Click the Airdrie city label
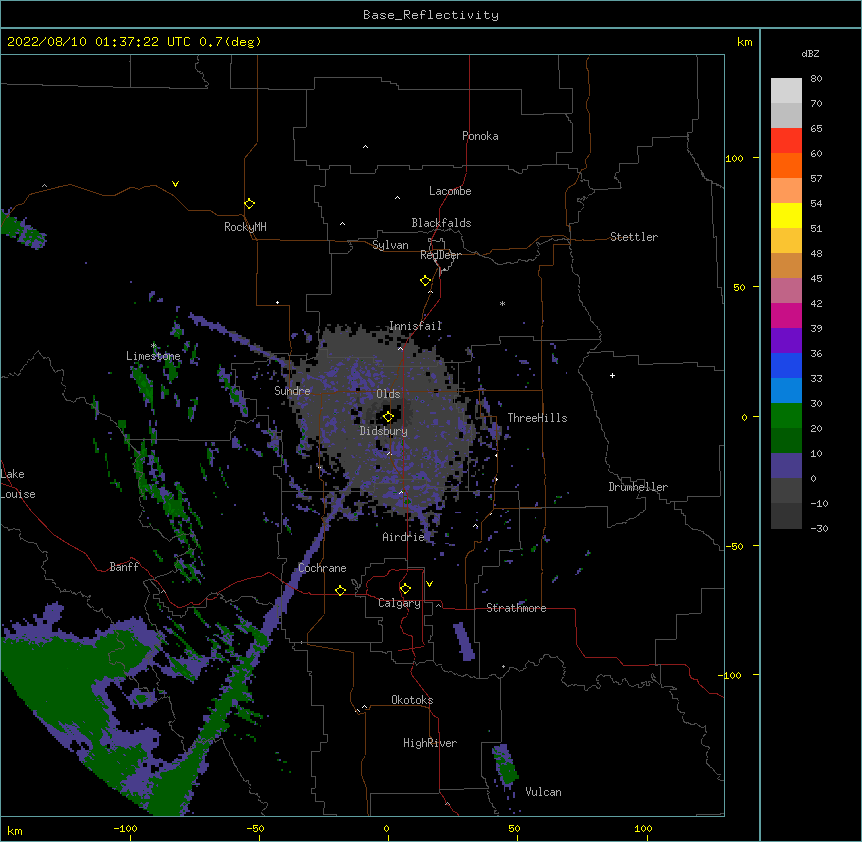Viewport: 862px width, 842px height. pos(404,537)
